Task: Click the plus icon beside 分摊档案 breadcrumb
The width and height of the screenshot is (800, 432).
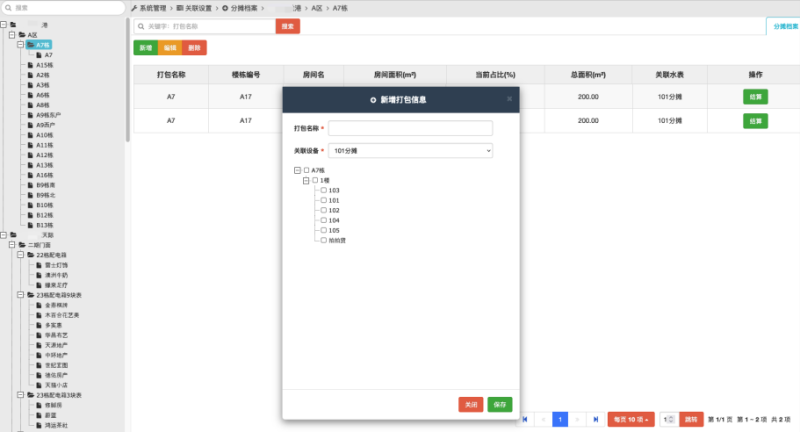Action: pos(225,7)
